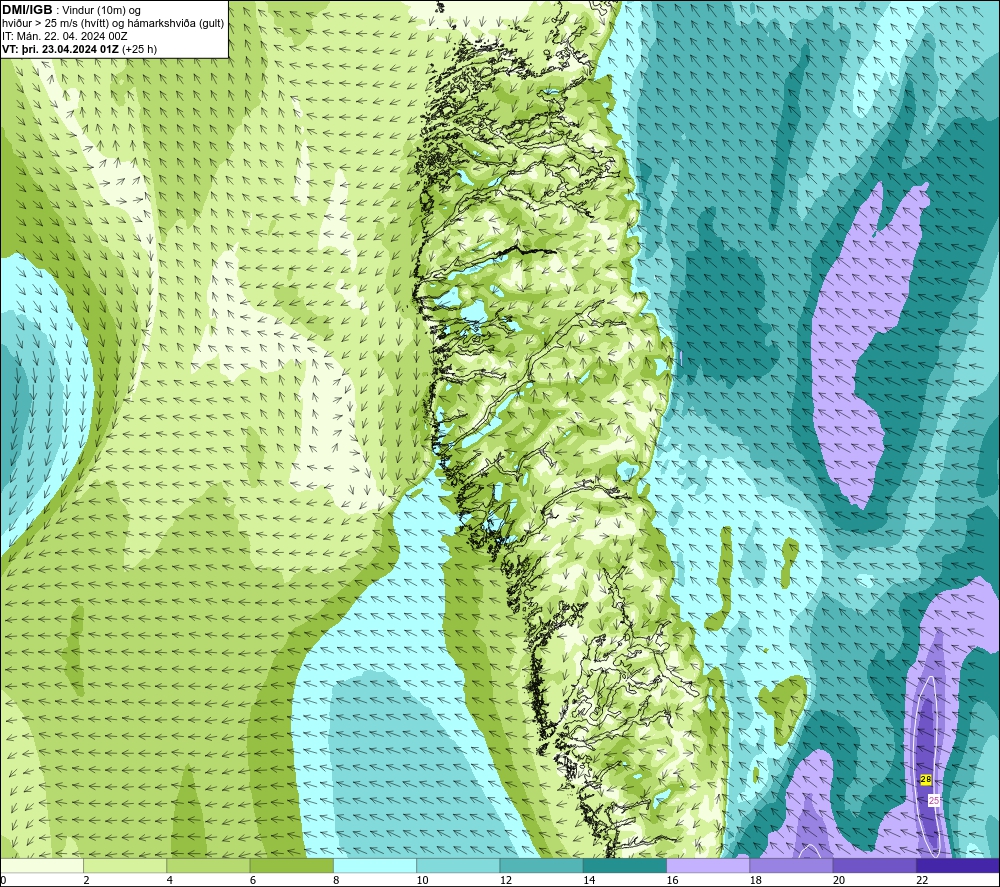The image size is (1000, 887).
Task: Click the '18' scale tick label
Action: click(x=756, y=880)
